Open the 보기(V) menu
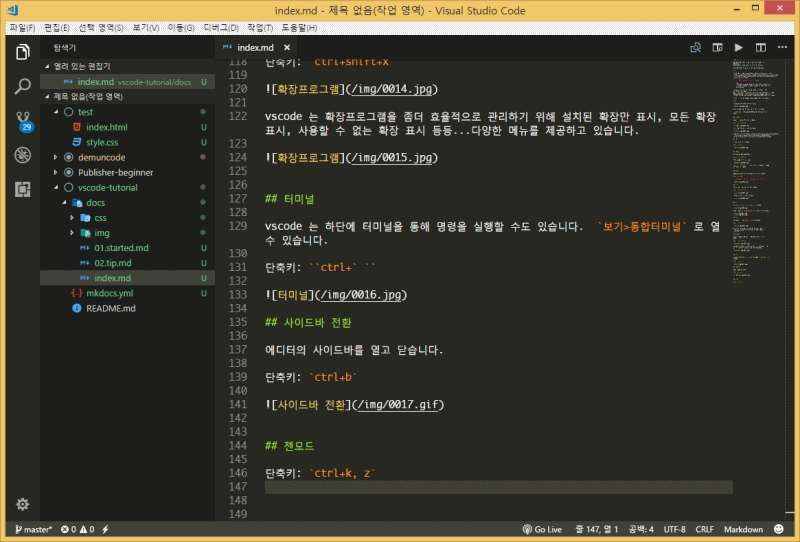This screenshot has height=542, width=800. click(145, 28)
